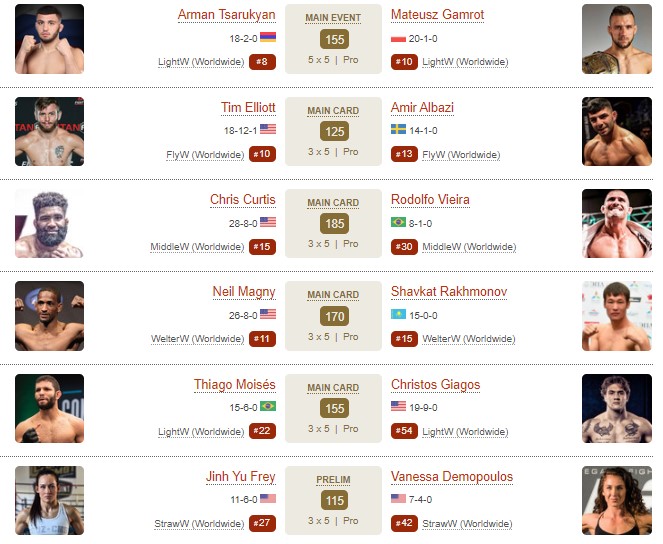Click the Poland flag next to Mateusz Gamrot's record
The height and width of the screenshot is (544, 663).
[398, 39]
